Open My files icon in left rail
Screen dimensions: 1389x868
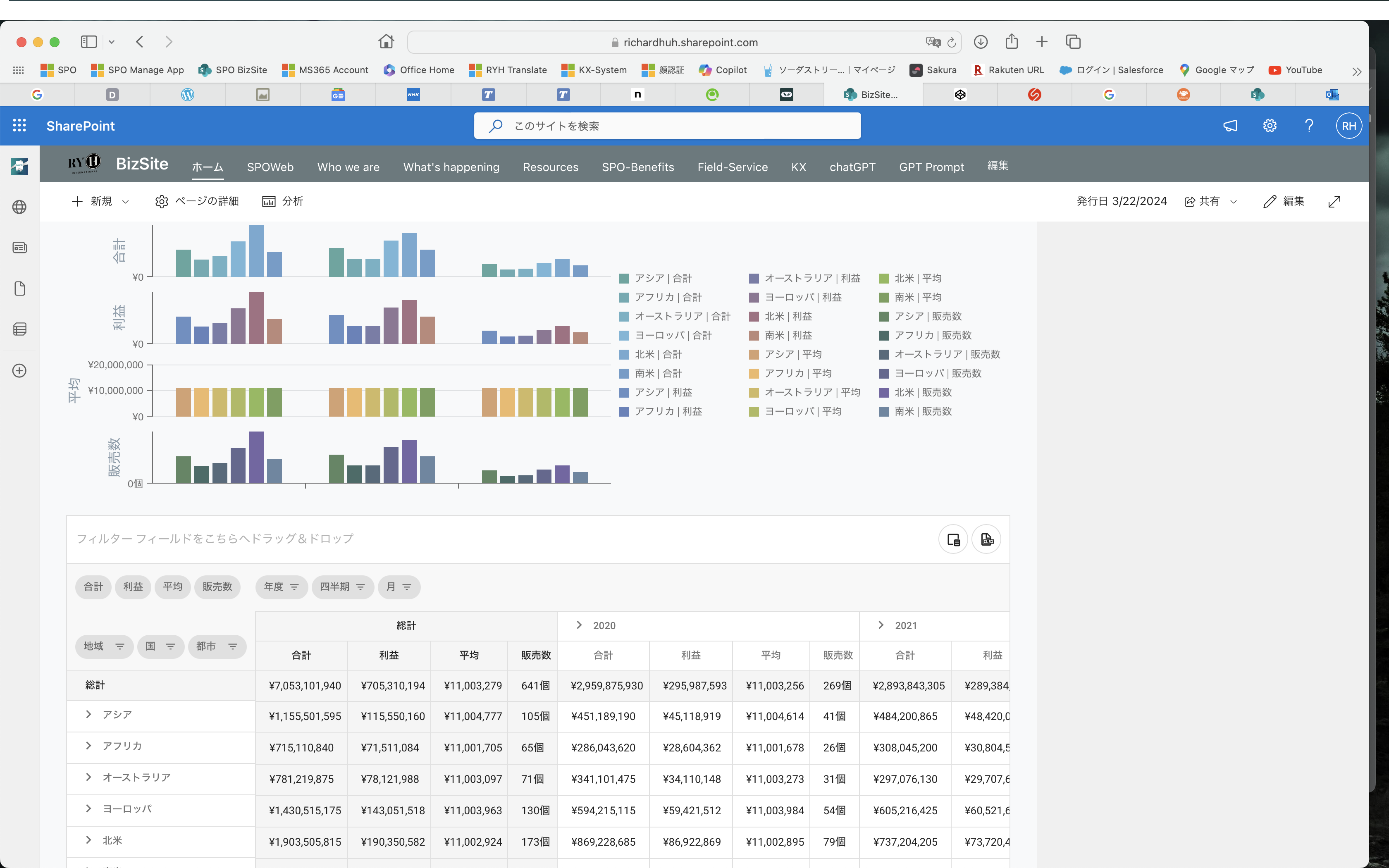[19, 288]
